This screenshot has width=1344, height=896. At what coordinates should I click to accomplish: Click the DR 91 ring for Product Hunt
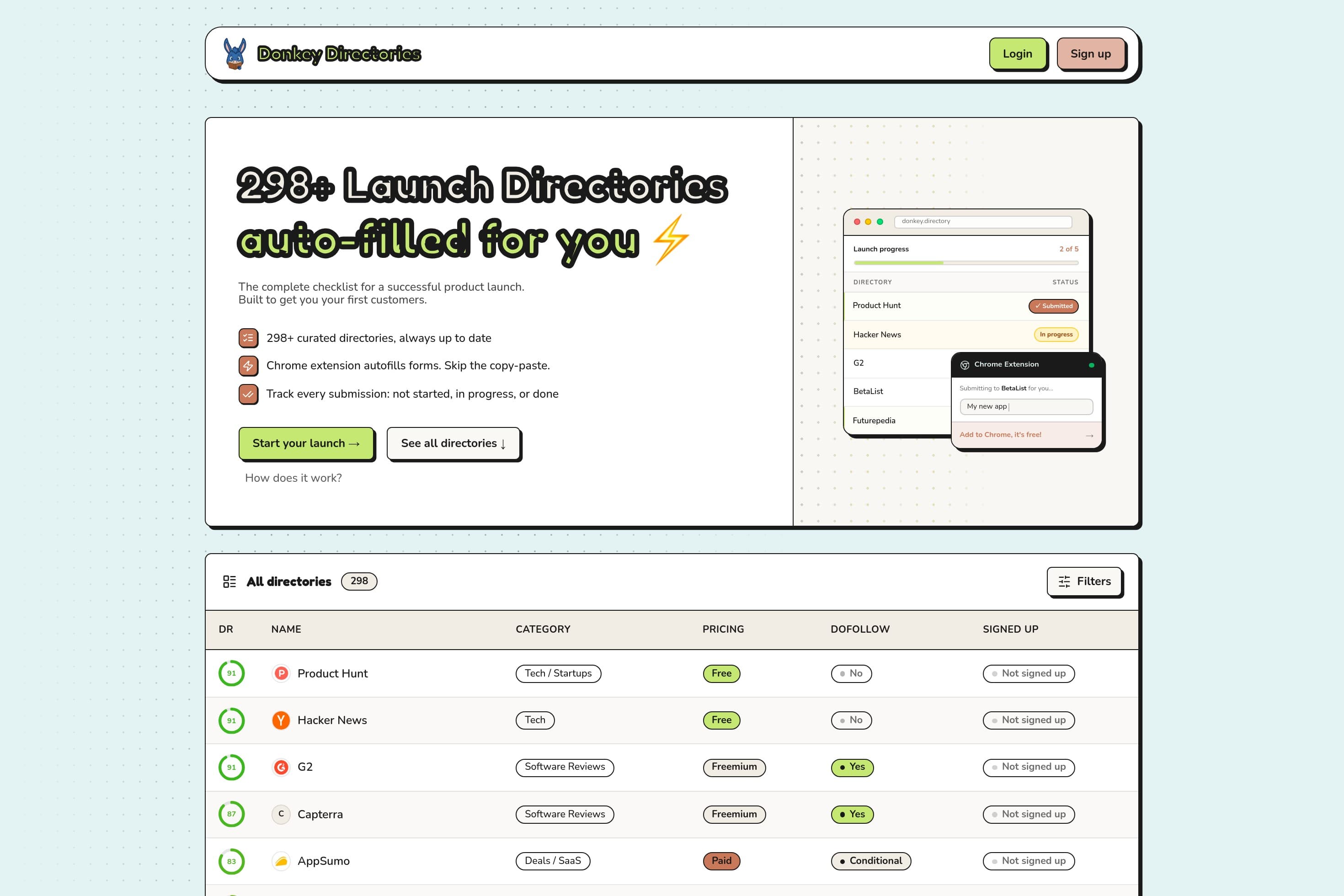tap(231, 674)
